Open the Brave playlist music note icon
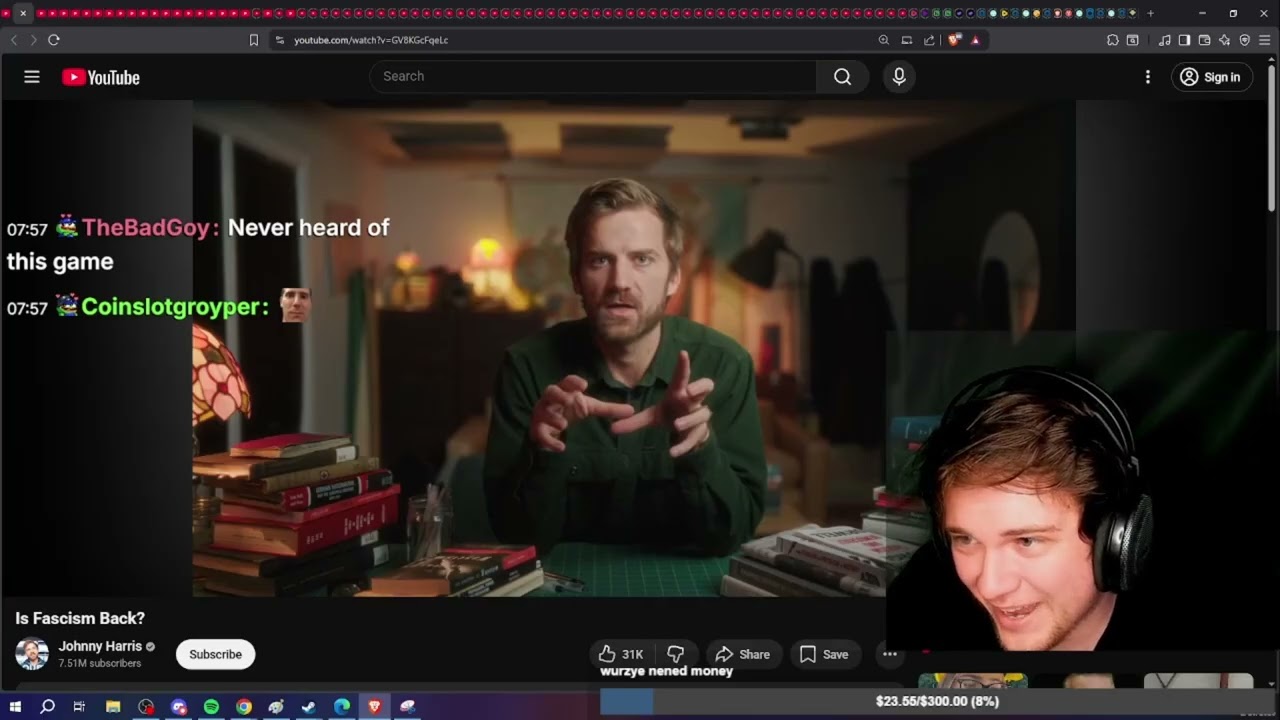 click(x=1165, y=40)
